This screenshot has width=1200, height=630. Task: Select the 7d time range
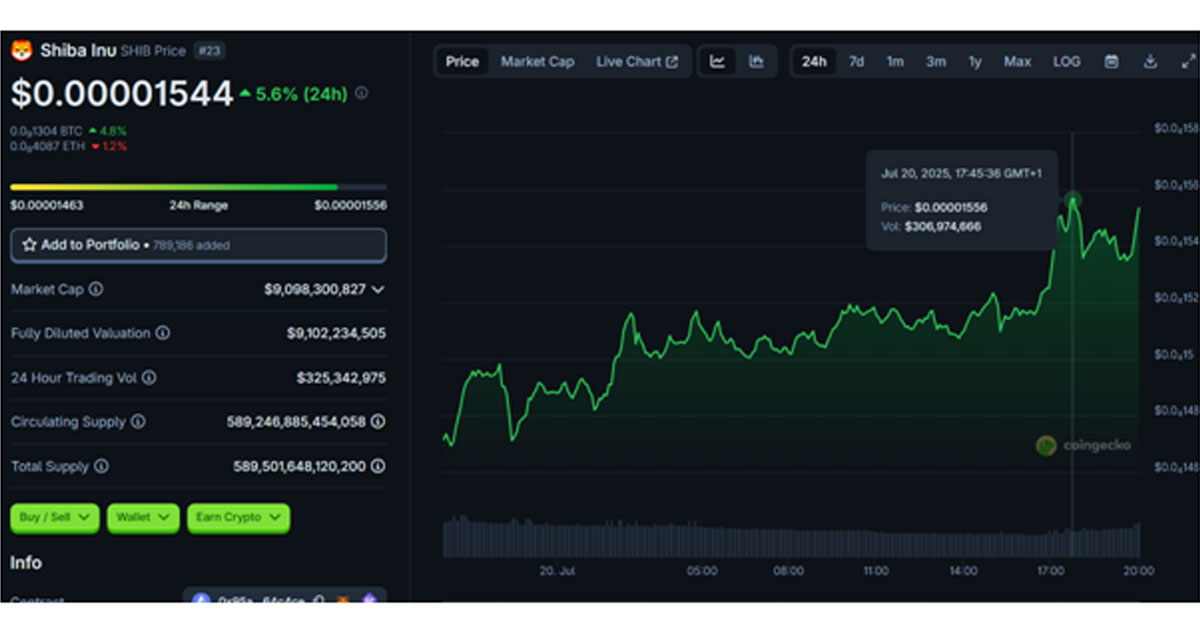coord(857,62)
